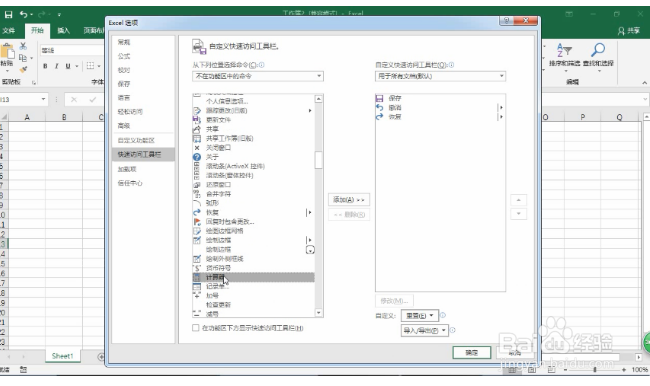Click the command list scrollbar thumb

[x=318, y=160]
